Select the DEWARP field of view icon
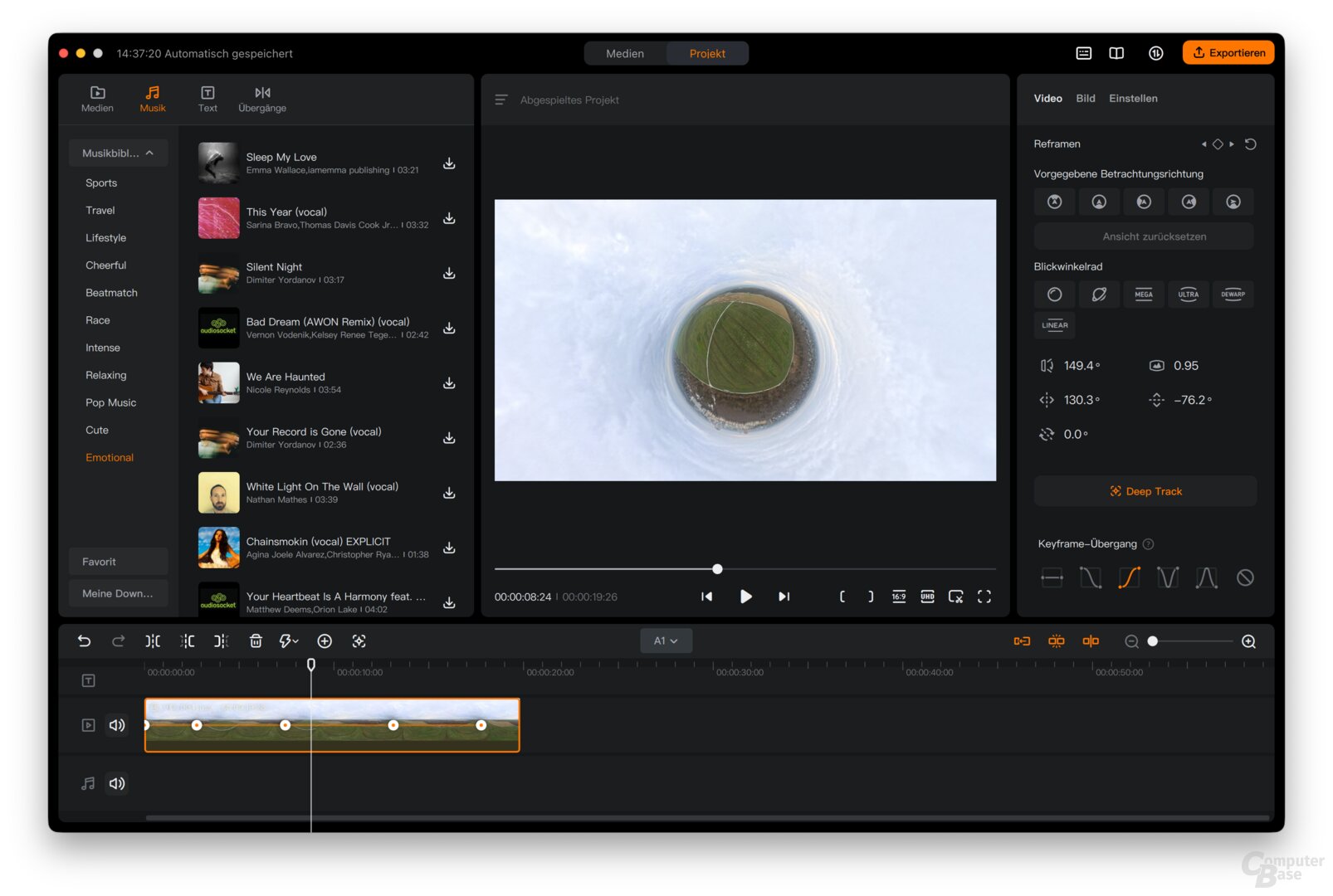 coord(1233,295)
